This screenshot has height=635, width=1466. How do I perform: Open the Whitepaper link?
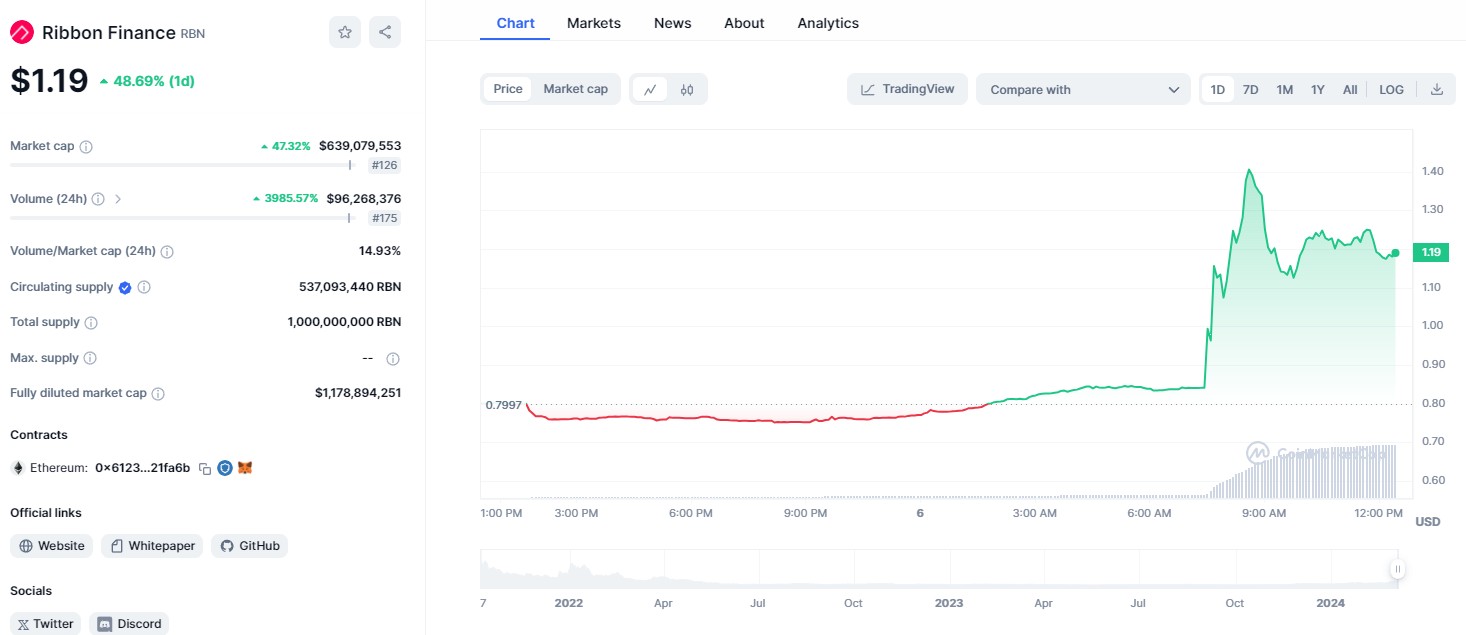tap(152, 546)
